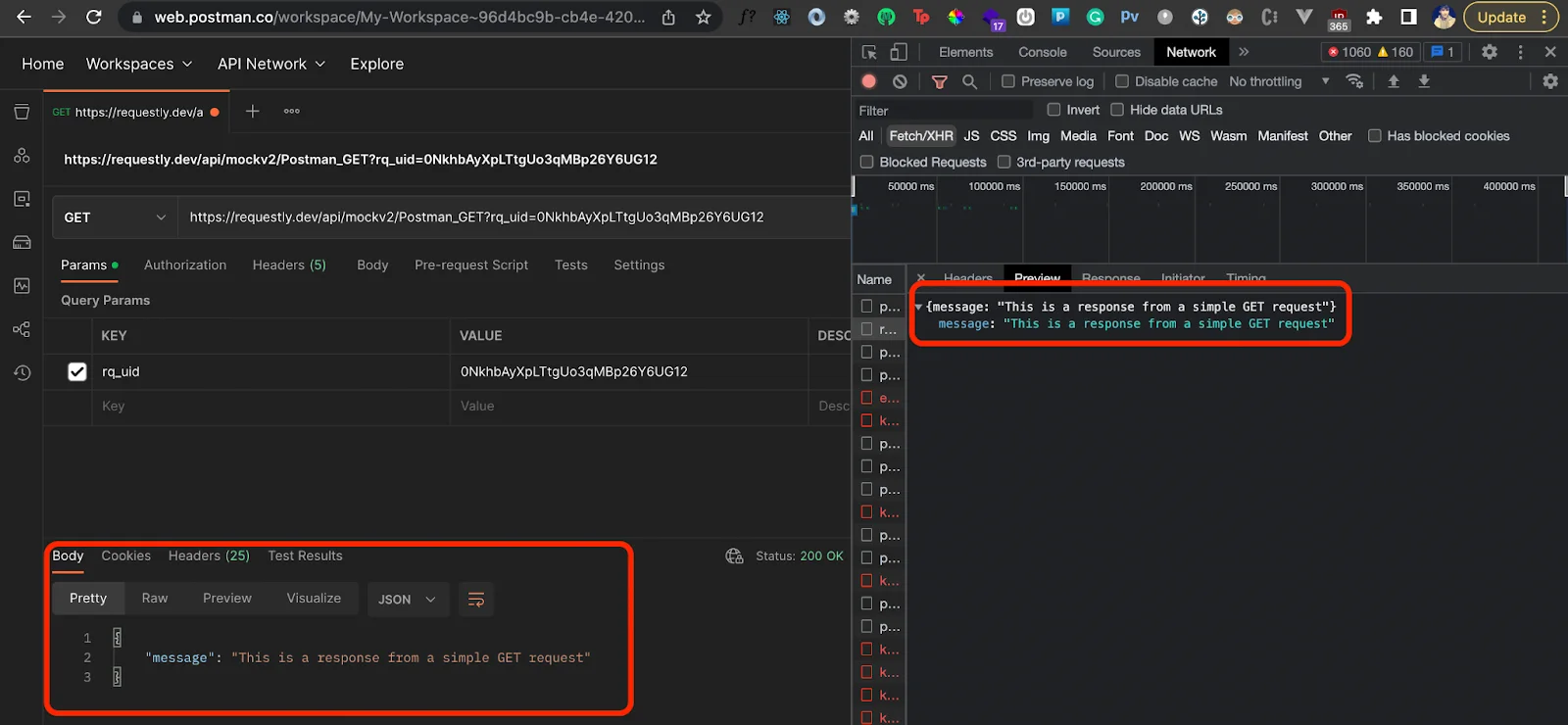Open the JSON format dropdown

point(408,600)
